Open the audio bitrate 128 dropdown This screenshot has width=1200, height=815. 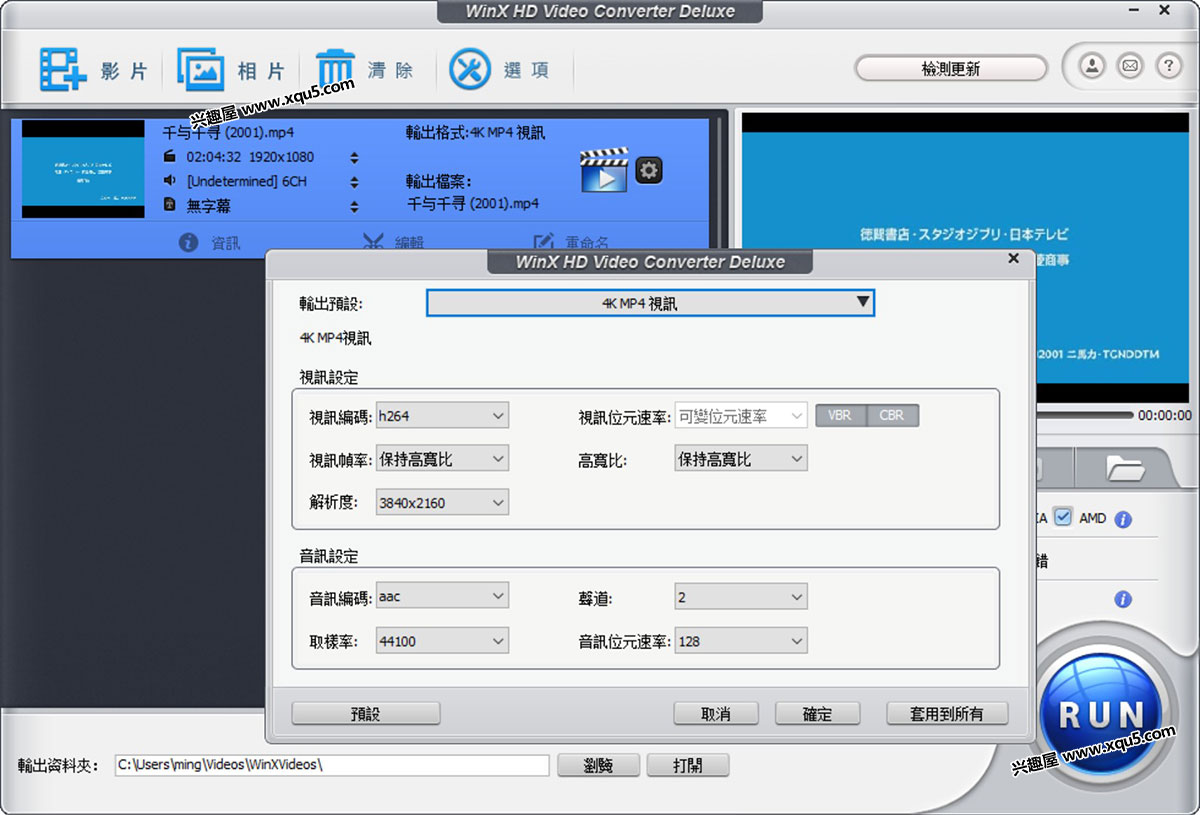point(741,641)
